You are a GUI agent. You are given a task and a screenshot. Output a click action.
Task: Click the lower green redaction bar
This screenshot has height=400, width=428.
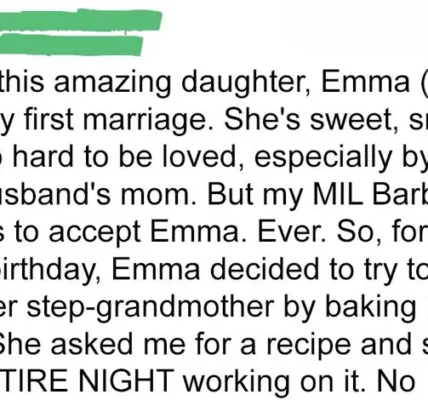(x=71, y=45)
